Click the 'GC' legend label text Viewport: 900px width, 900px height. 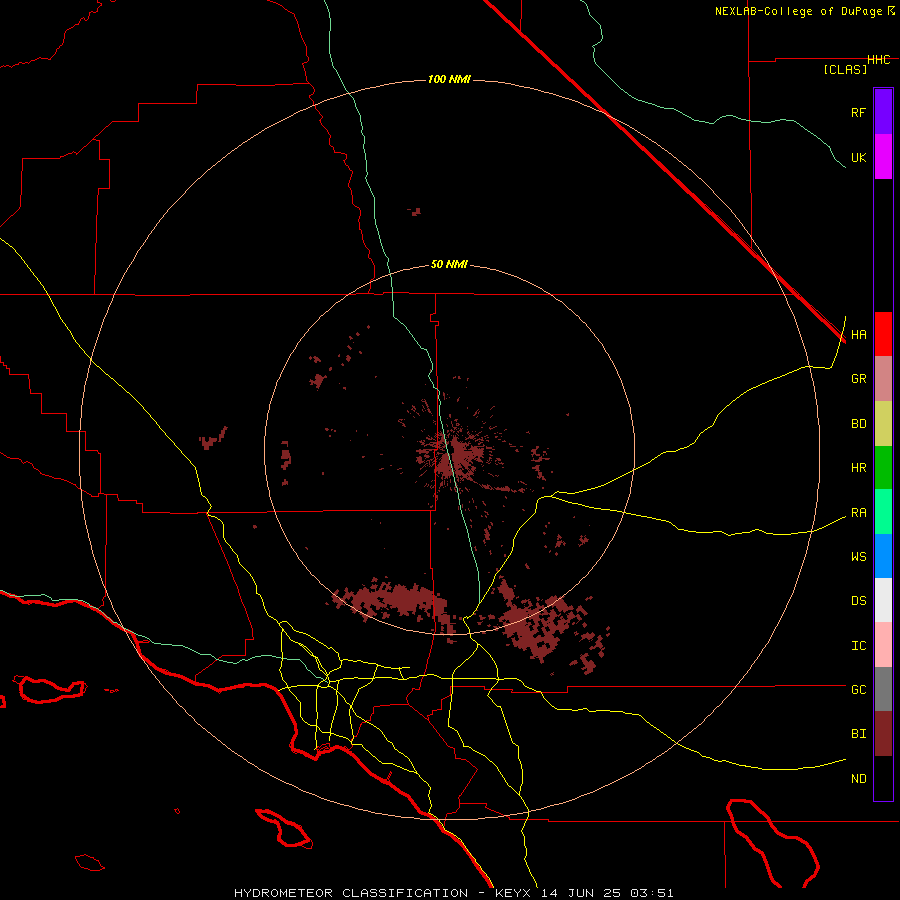click(x=858, y=690)
